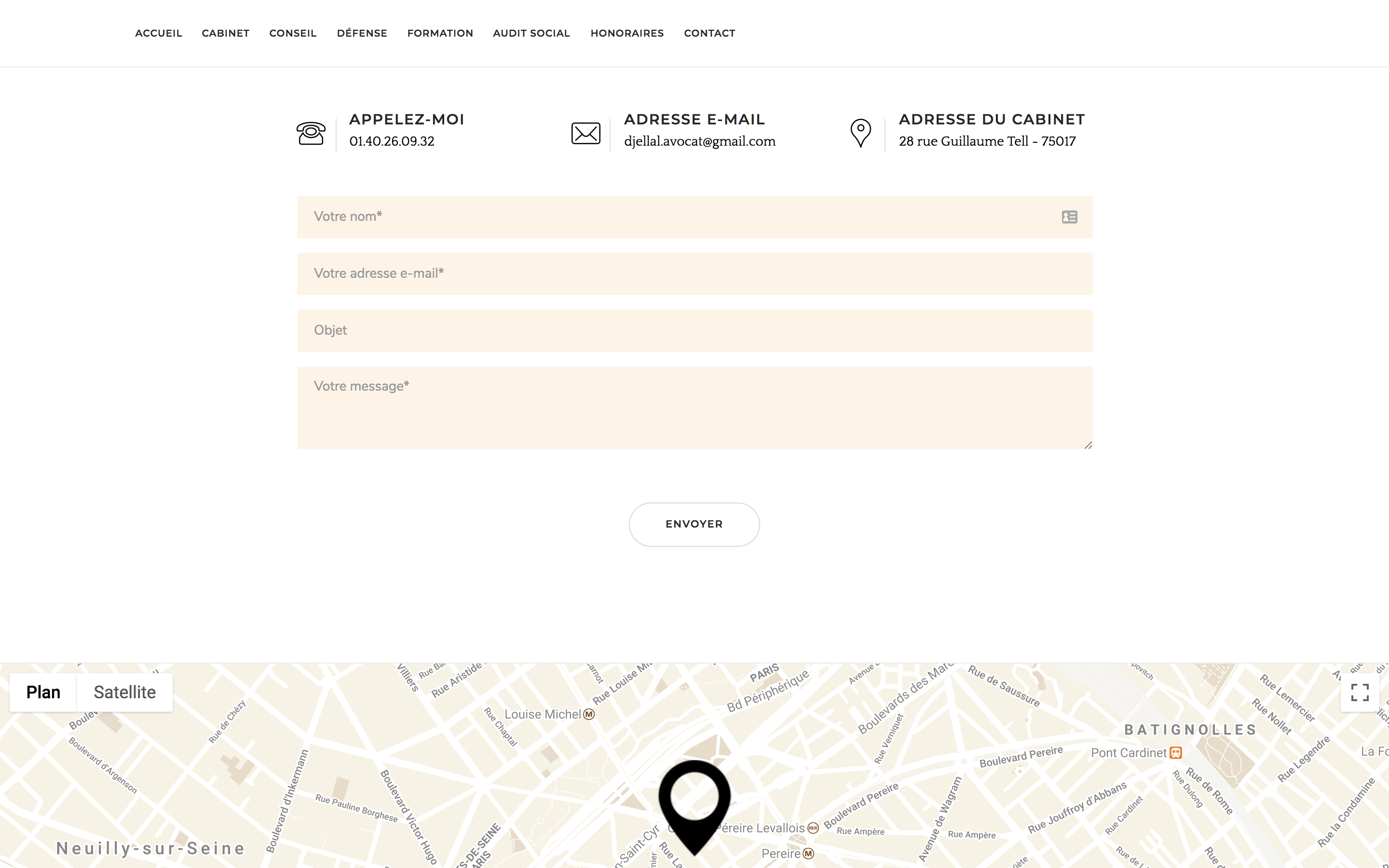Click into the Objet input field
Image resolution: width=1389 pixels, height=868 pixels.
694,331
